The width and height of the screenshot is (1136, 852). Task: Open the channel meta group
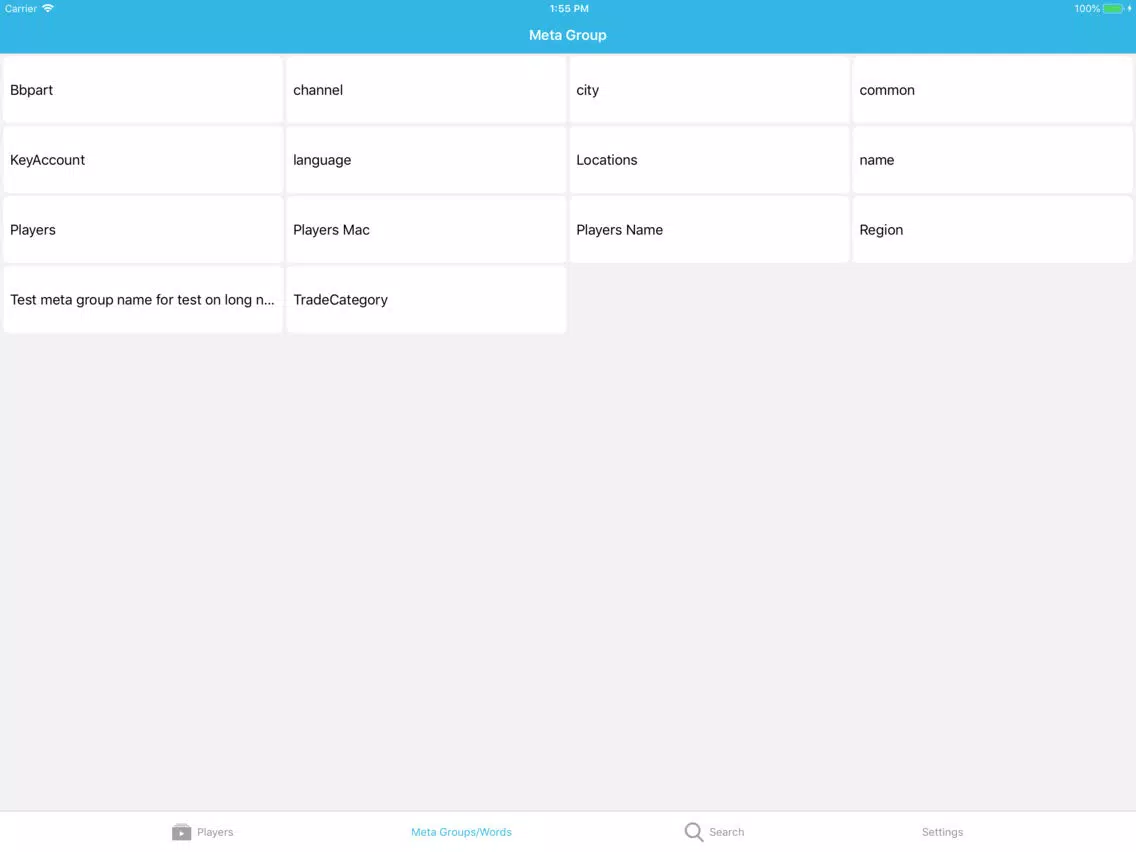click(426, 90)
